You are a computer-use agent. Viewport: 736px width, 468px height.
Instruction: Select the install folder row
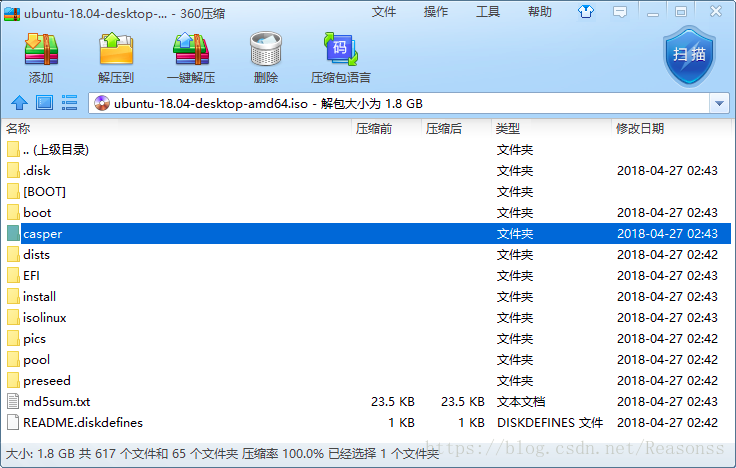(x=368, y=297)
